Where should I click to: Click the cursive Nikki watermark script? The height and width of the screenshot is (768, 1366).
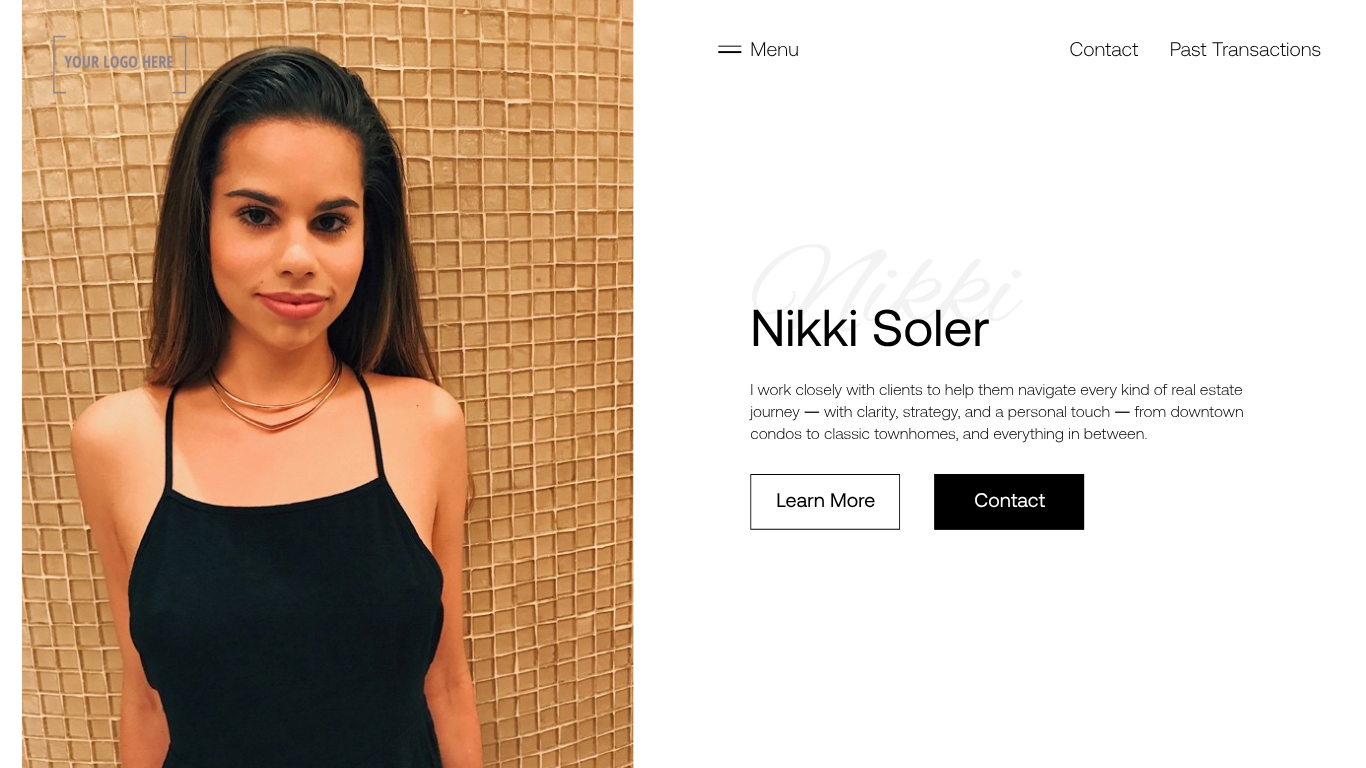[886, 284]
